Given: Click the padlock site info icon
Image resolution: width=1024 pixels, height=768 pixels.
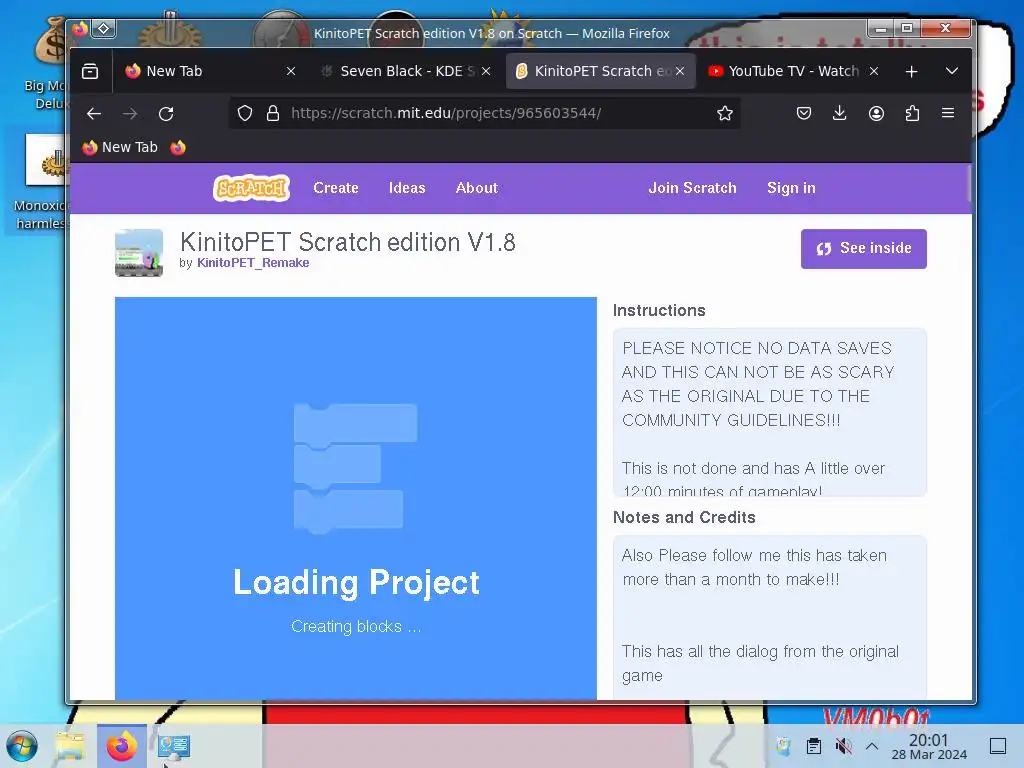Looking at the screenshot, I should click(273, 114).
